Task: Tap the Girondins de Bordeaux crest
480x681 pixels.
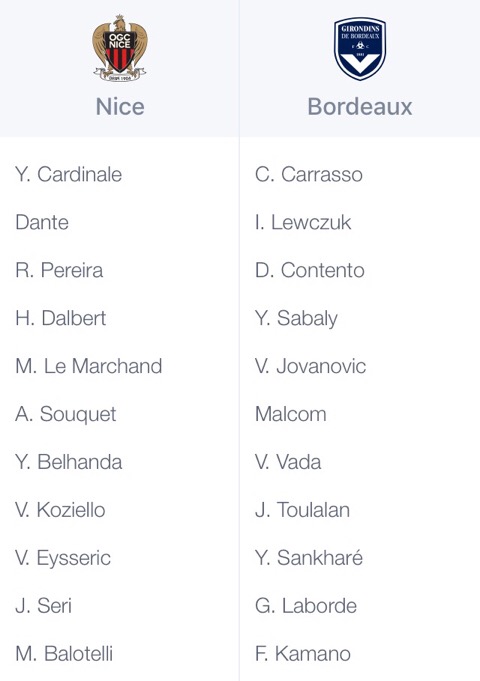Action: click(x=360, y=49)
